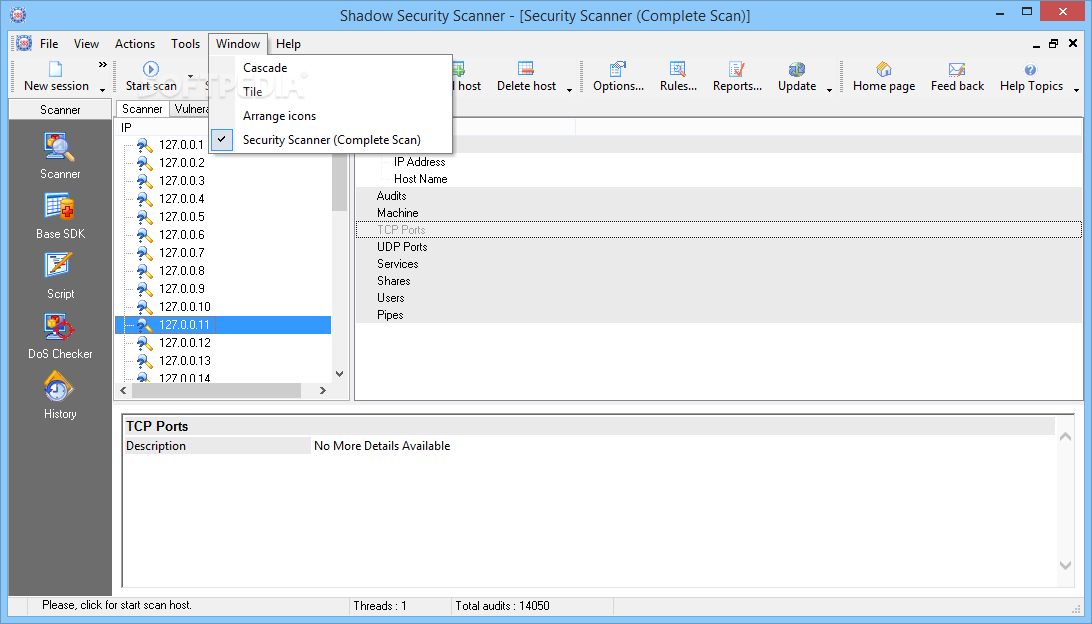
Task: Select the Machine row
Action: pos(719,213)
